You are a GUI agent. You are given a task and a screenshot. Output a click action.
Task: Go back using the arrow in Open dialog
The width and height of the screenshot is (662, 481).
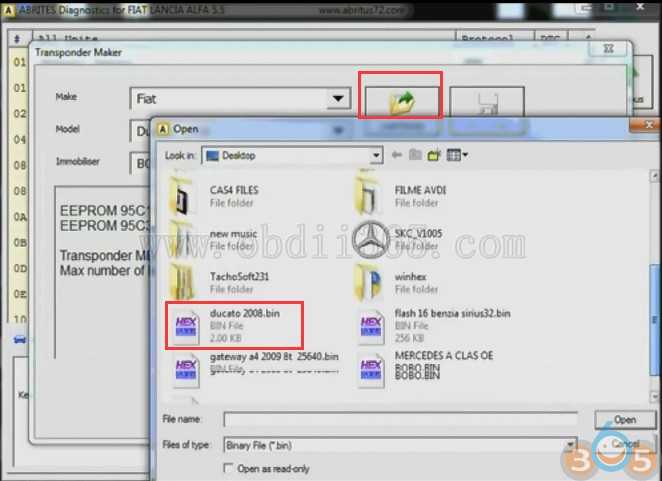click(x=396, y=155)
